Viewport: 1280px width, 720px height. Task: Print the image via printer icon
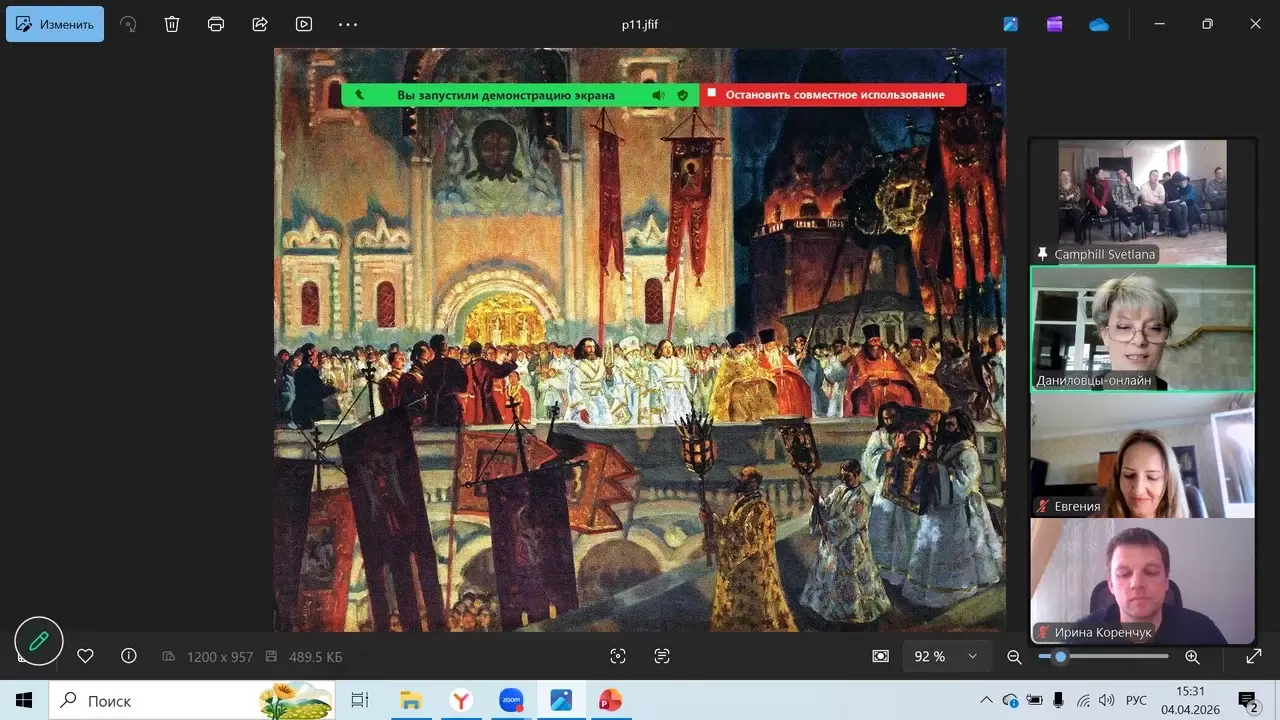pos(216,24)
